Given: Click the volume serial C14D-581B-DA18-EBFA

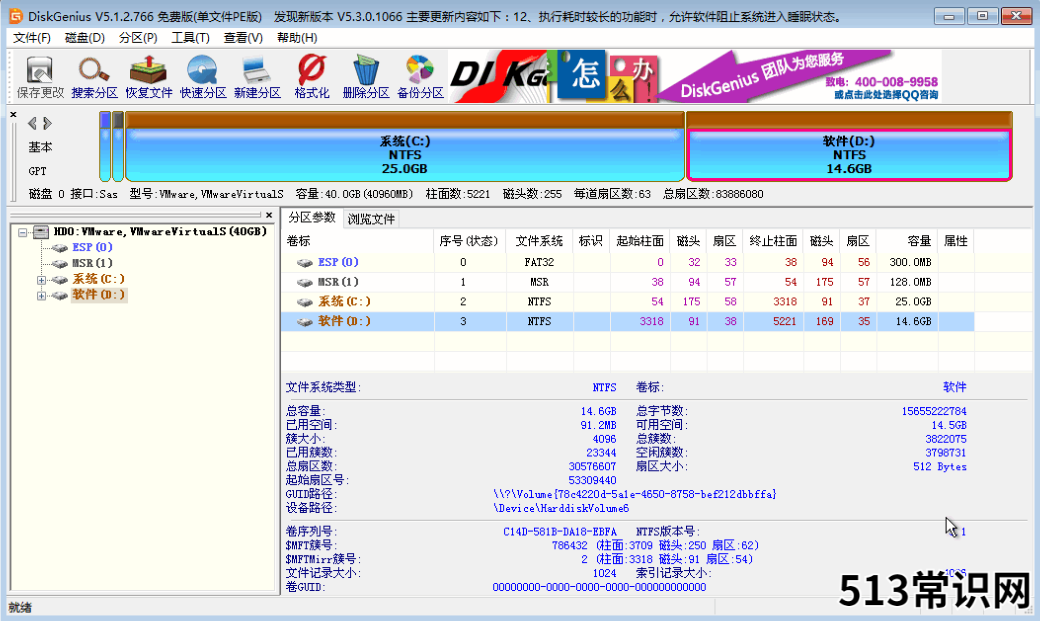Looking at the screenshot, I should (x=560, y=532).
